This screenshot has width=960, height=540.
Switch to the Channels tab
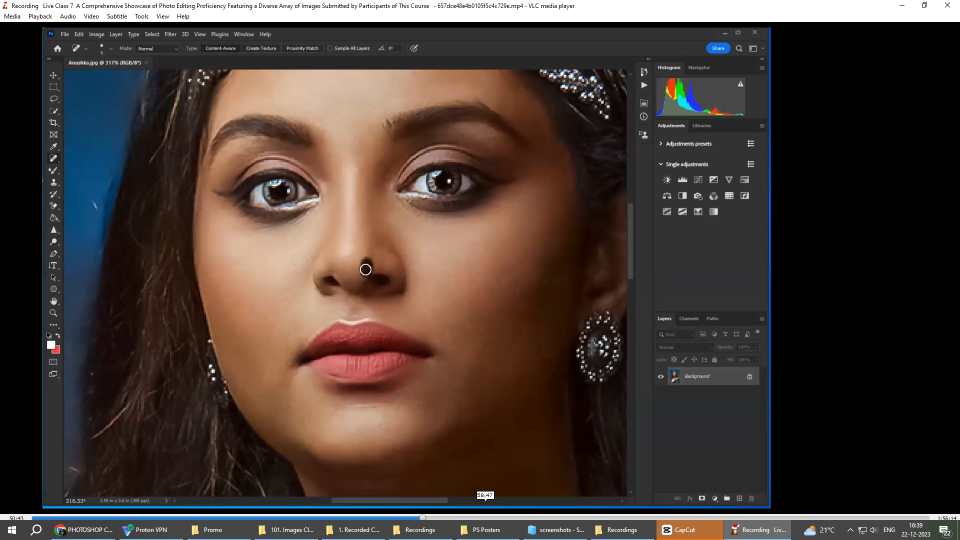689,318
